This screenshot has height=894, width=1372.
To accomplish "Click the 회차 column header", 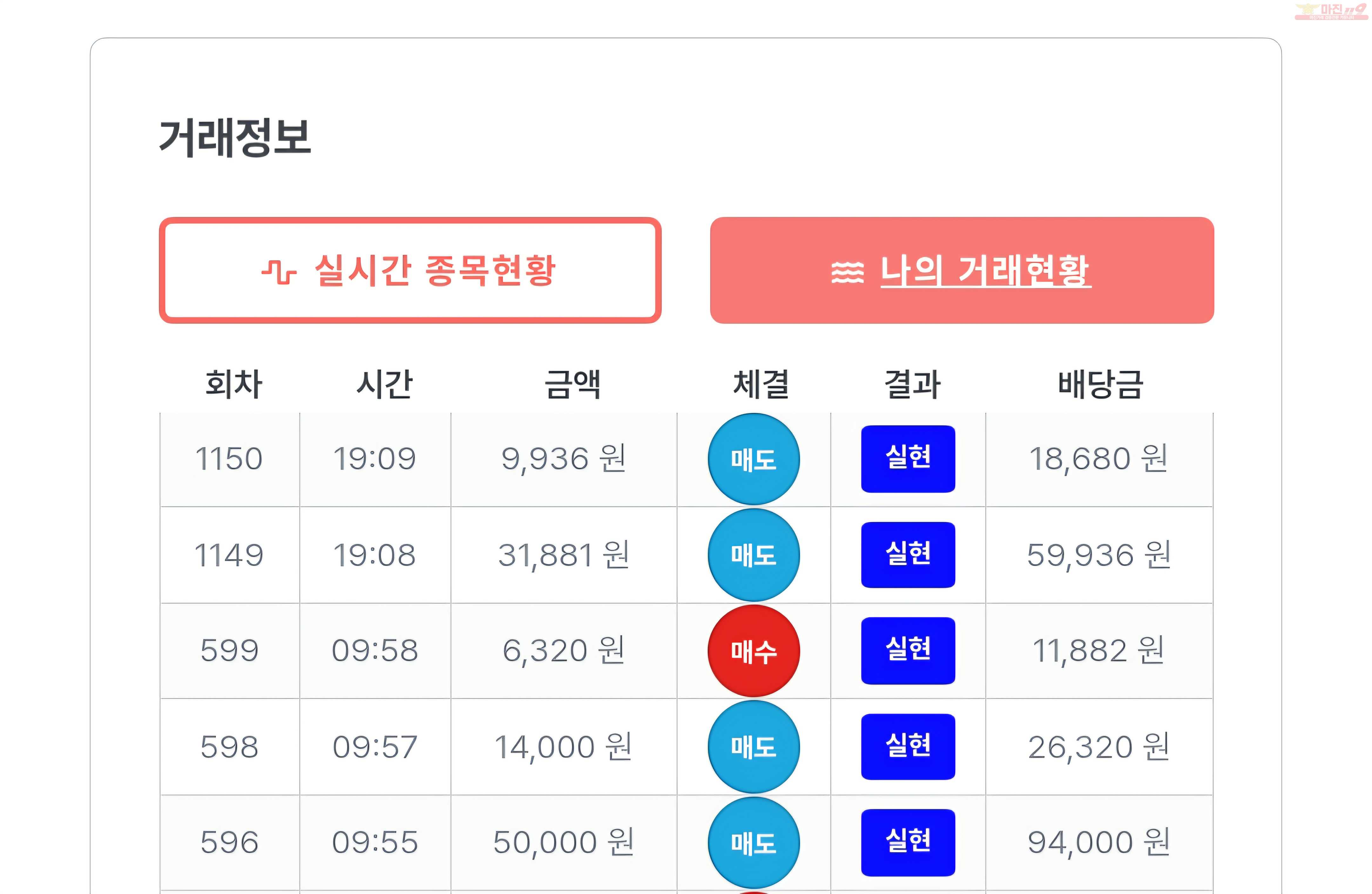I will tap(233, 384).
